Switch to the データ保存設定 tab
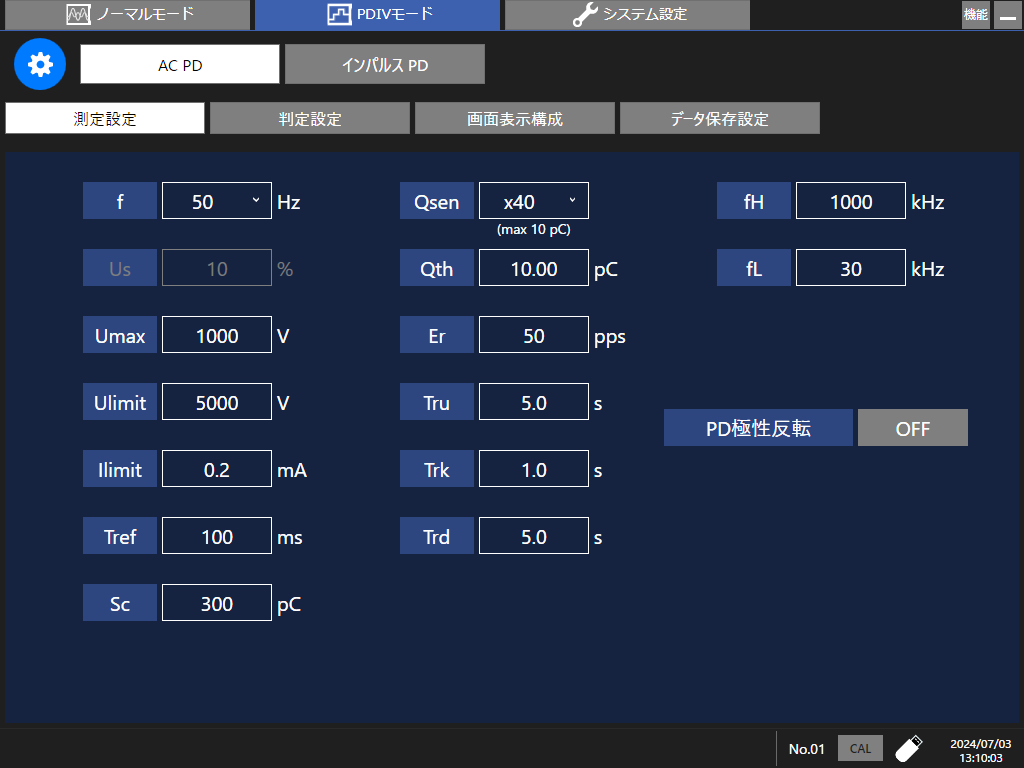Screen dimensions: 1024x768 719,117
